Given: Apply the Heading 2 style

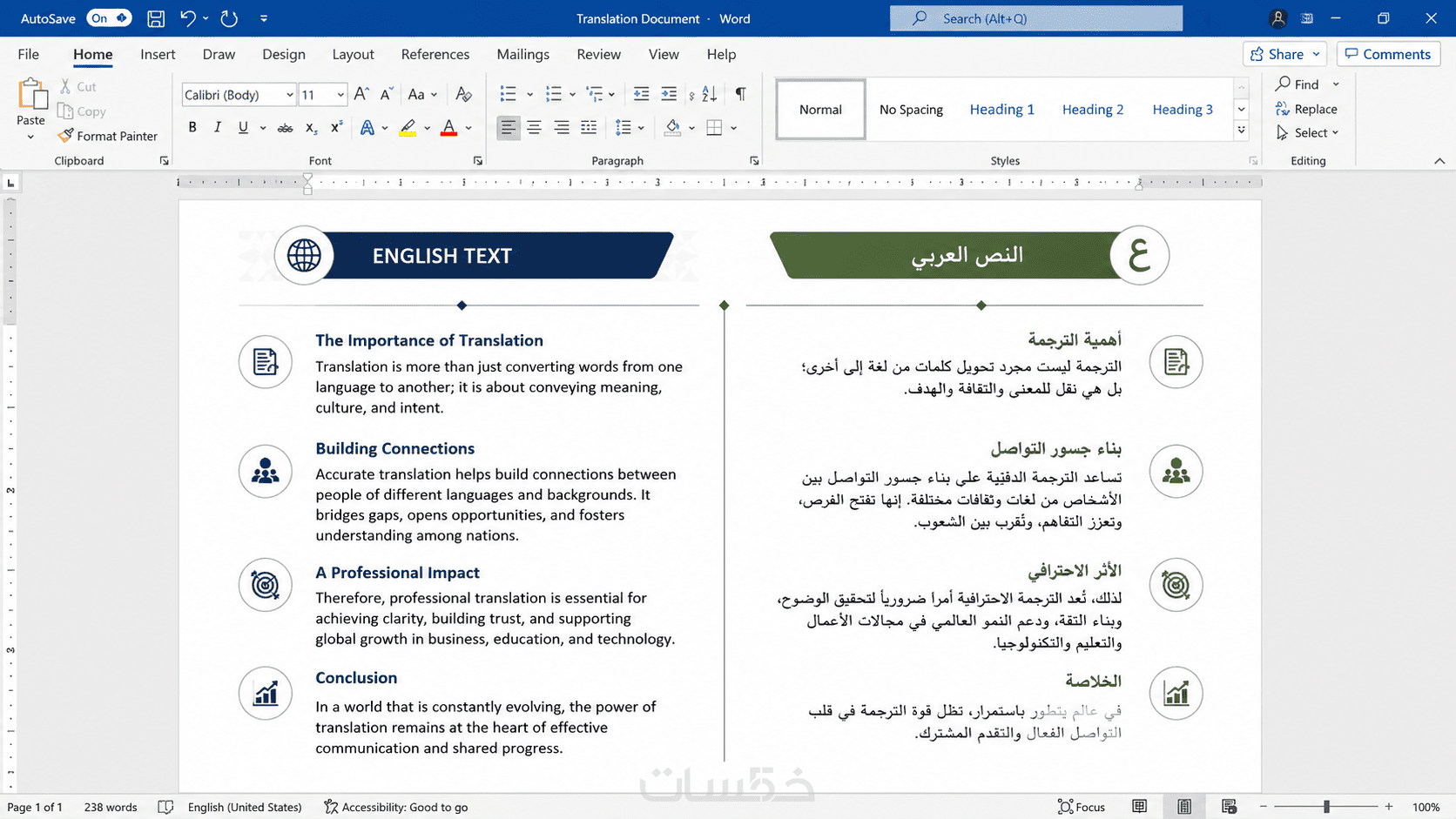Looking at the screenshot, I should click(x=1092, y=110).
